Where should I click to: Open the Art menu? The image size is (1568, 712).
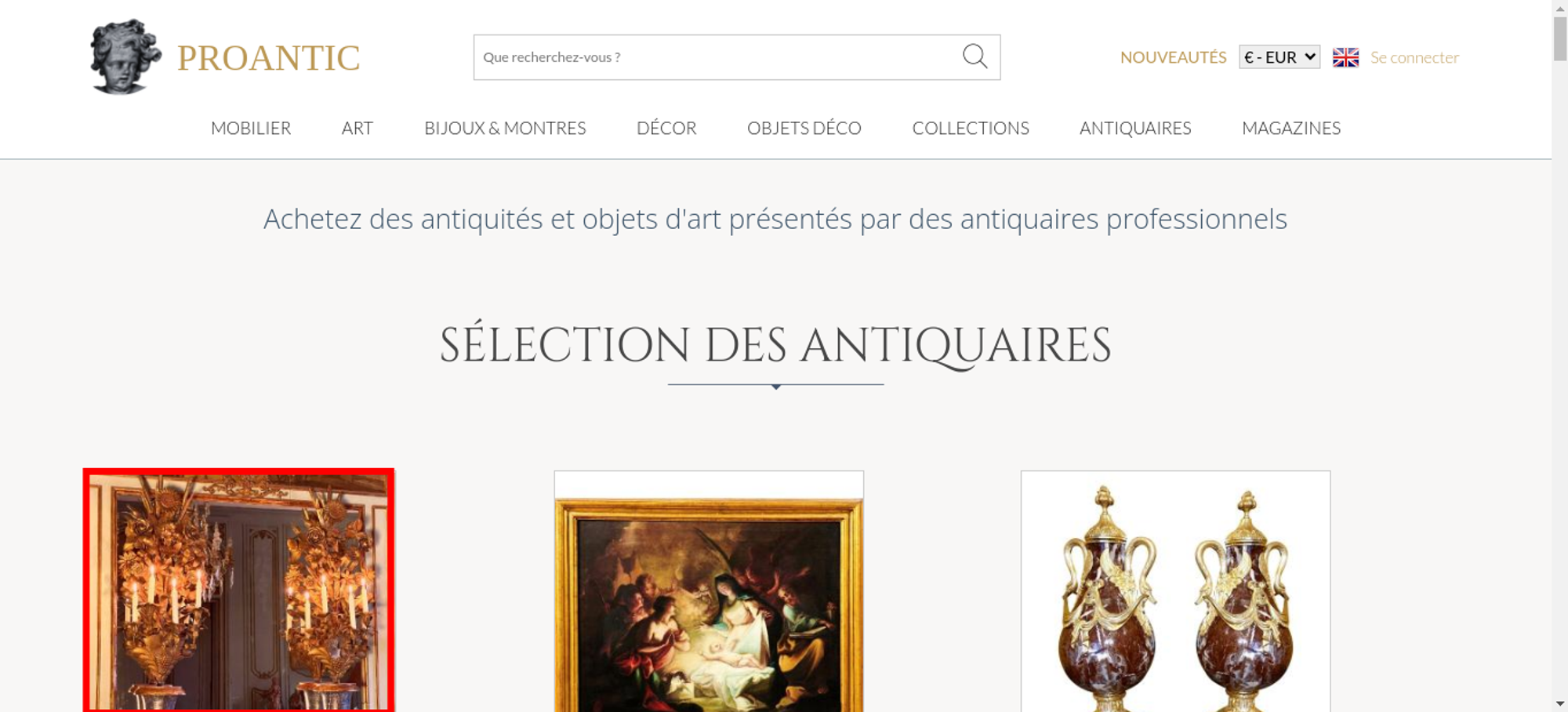pyautogui.click(x=358, y=128)
